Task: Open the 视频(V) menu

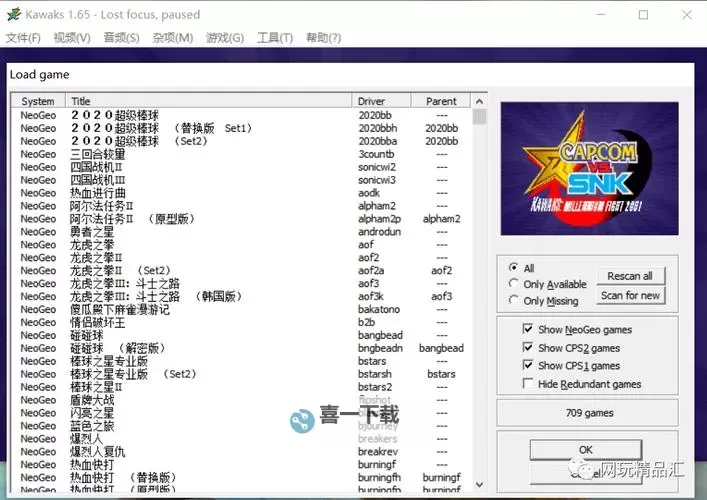Action: tap(72, 38)
